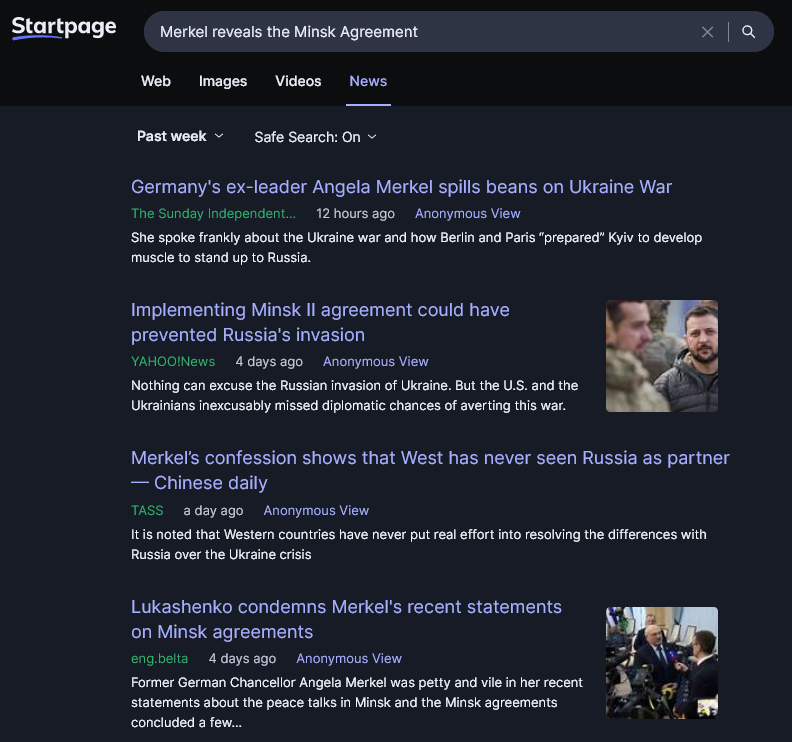The width and height of the screenshot is (792, 742).
Task: Open Anonymous View for the Sunday Independent result
Action: (467, 214)
